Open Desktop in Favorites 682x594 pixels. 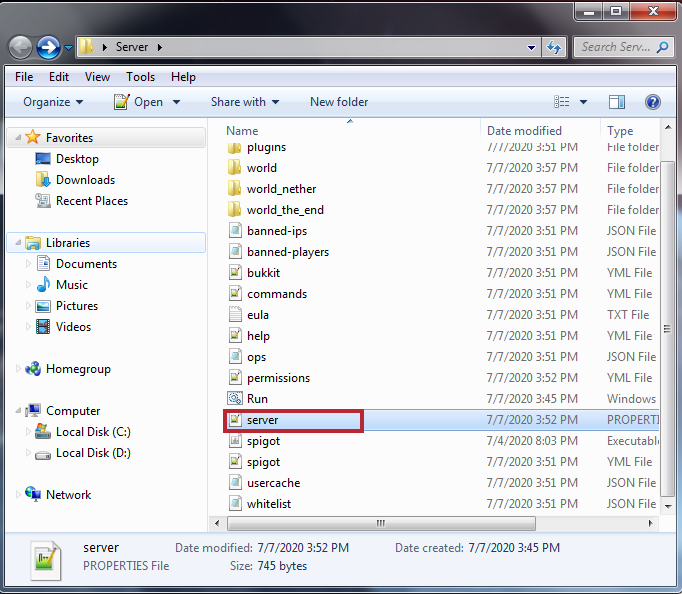(77, 159)
